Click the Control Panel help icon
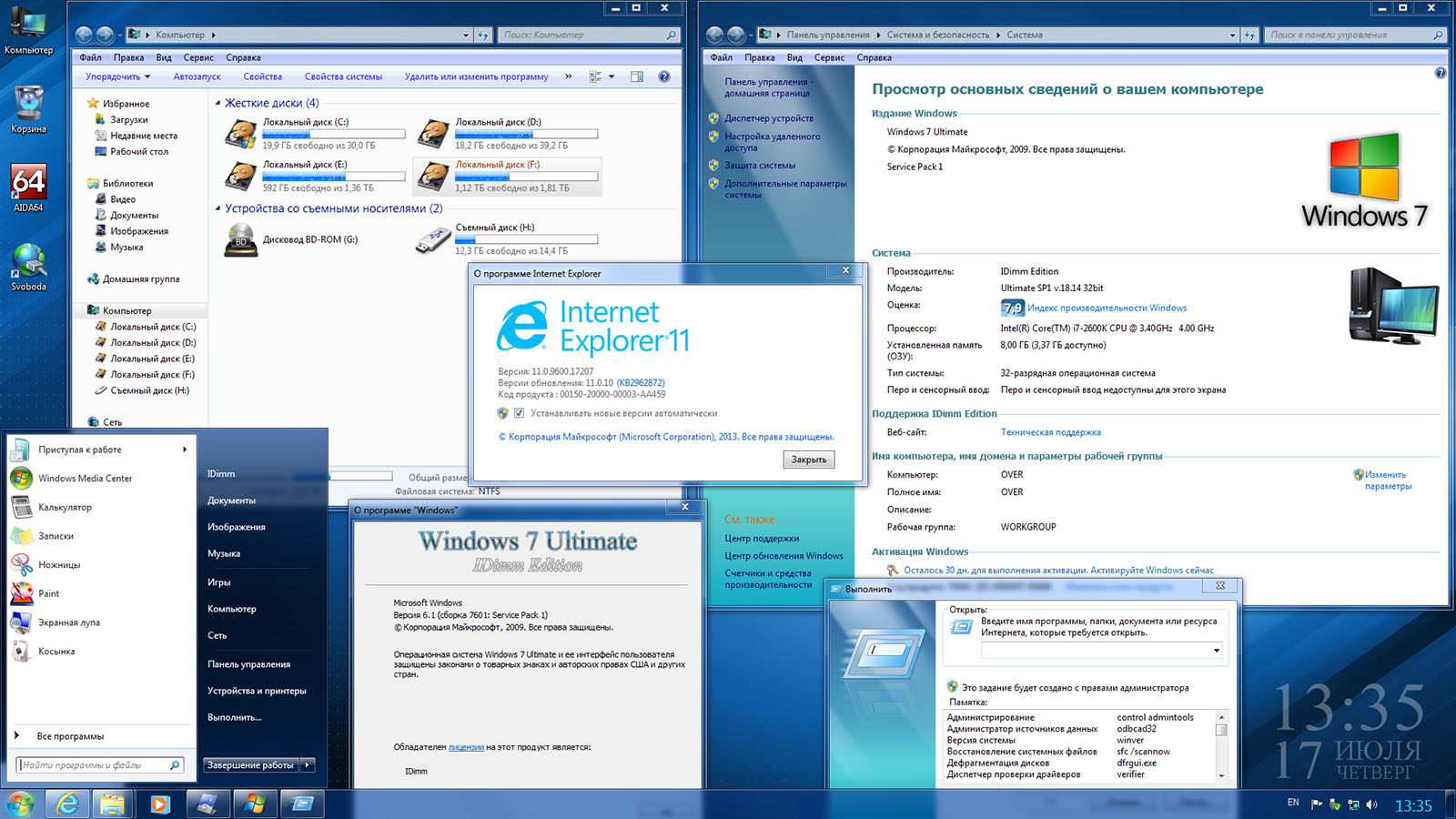 click(x=1441, y=73)
